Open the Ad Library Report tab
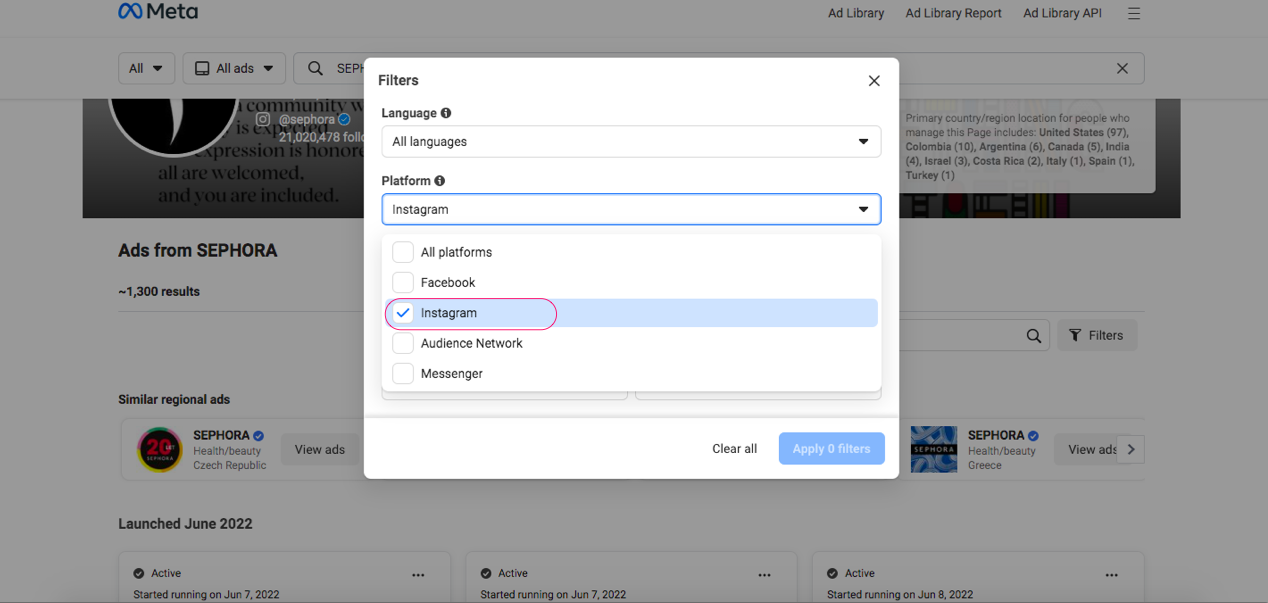The height and width of the screenshot is (603, 1268). click(953, 13)
